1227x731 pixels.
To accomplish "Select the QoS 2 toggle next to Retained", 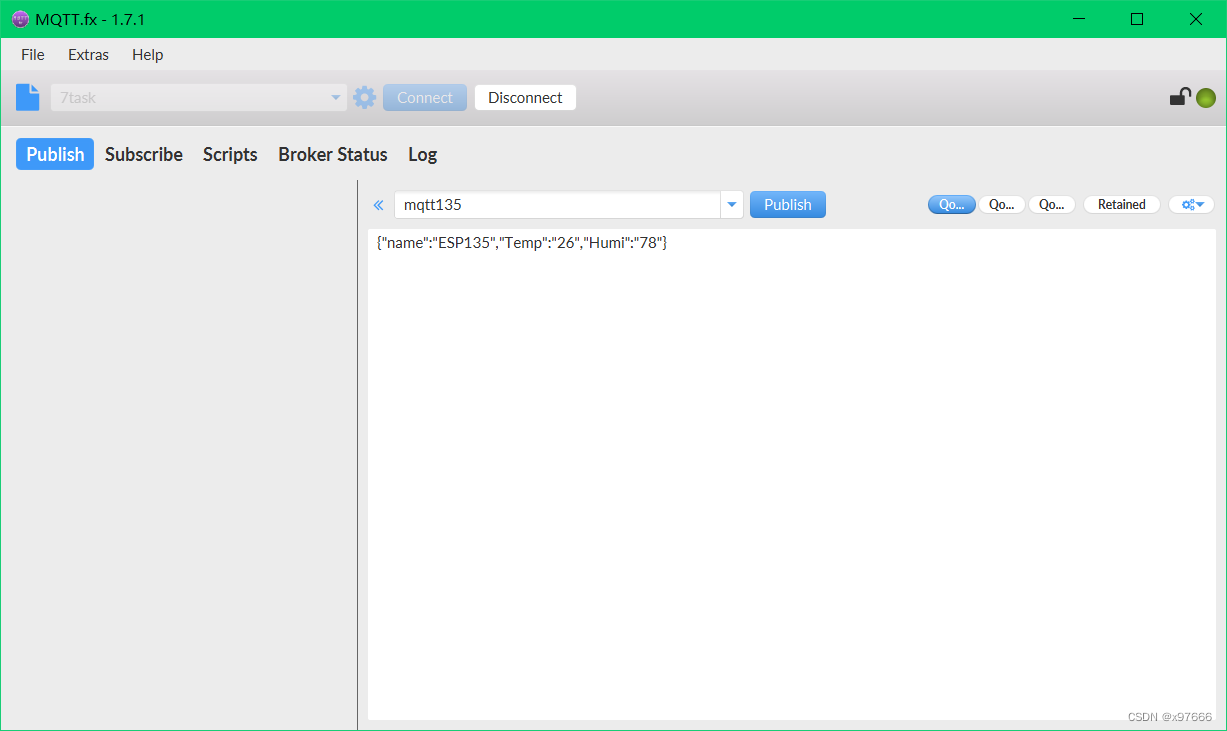I will (1052, 204).
